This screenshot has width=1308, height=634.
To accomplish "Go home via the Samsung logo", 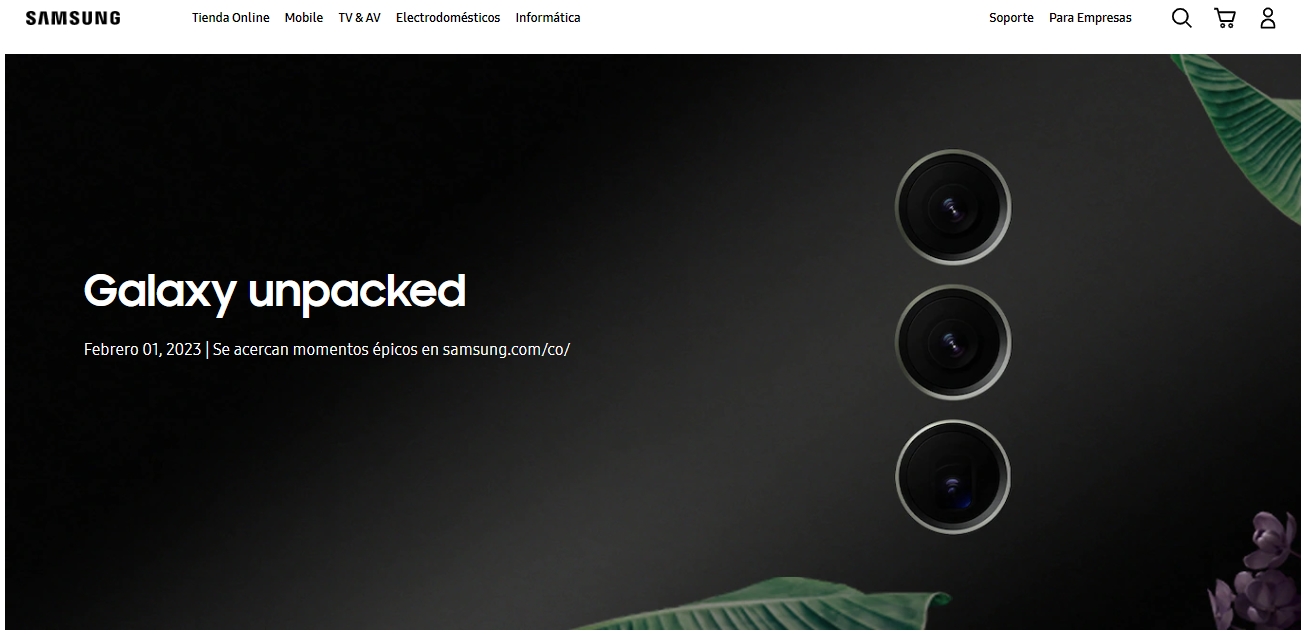I will pos(73,18).
